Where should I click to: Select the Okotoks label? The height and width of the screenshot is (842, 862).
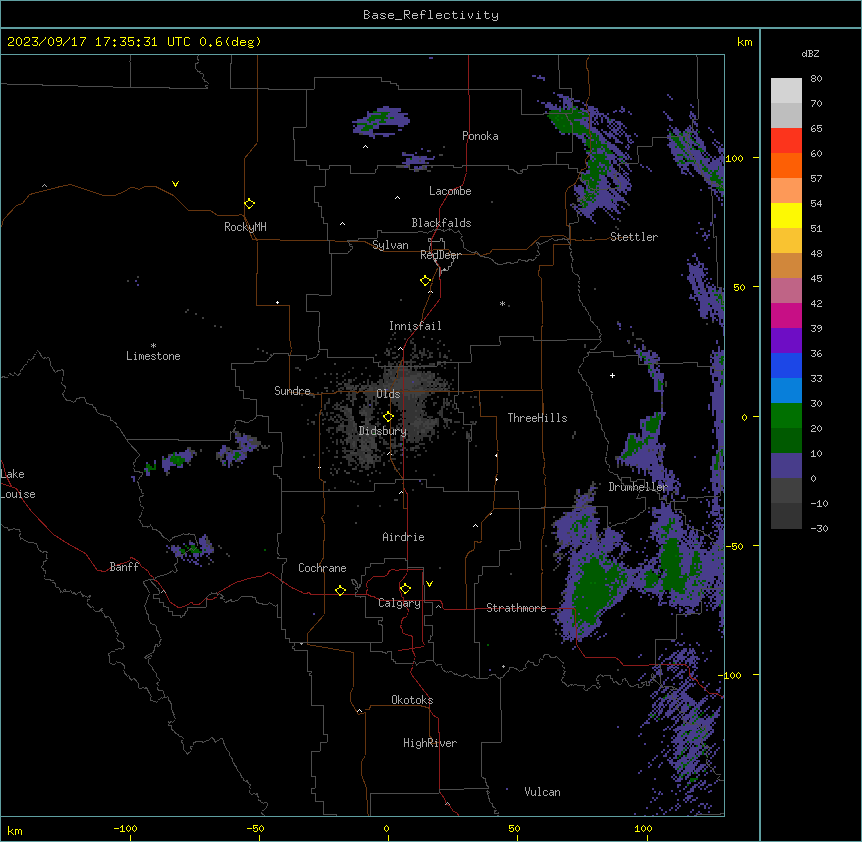(x=412, y=700)
